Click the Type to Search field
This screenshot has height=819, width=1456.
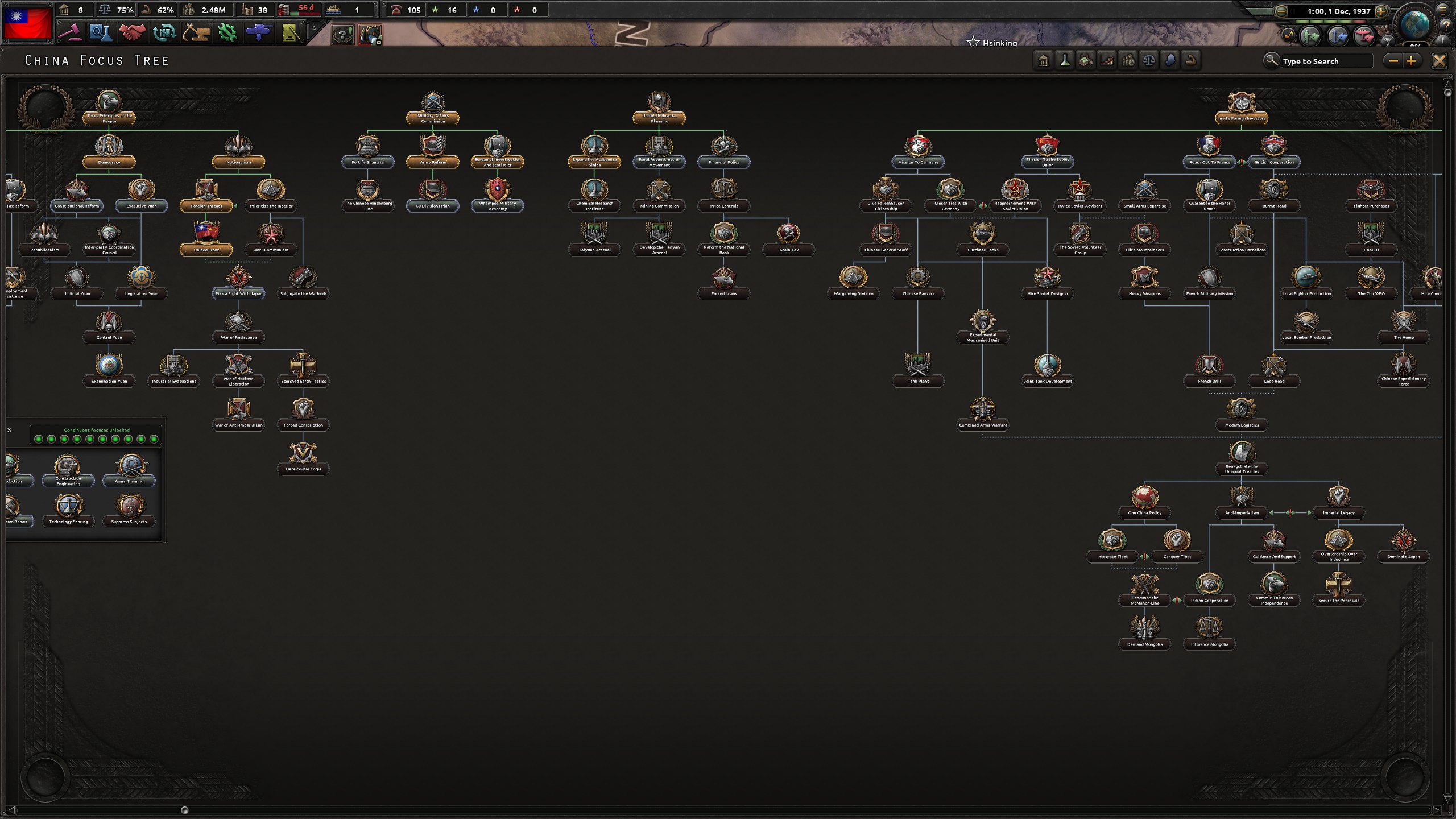tap(1324, 61)
